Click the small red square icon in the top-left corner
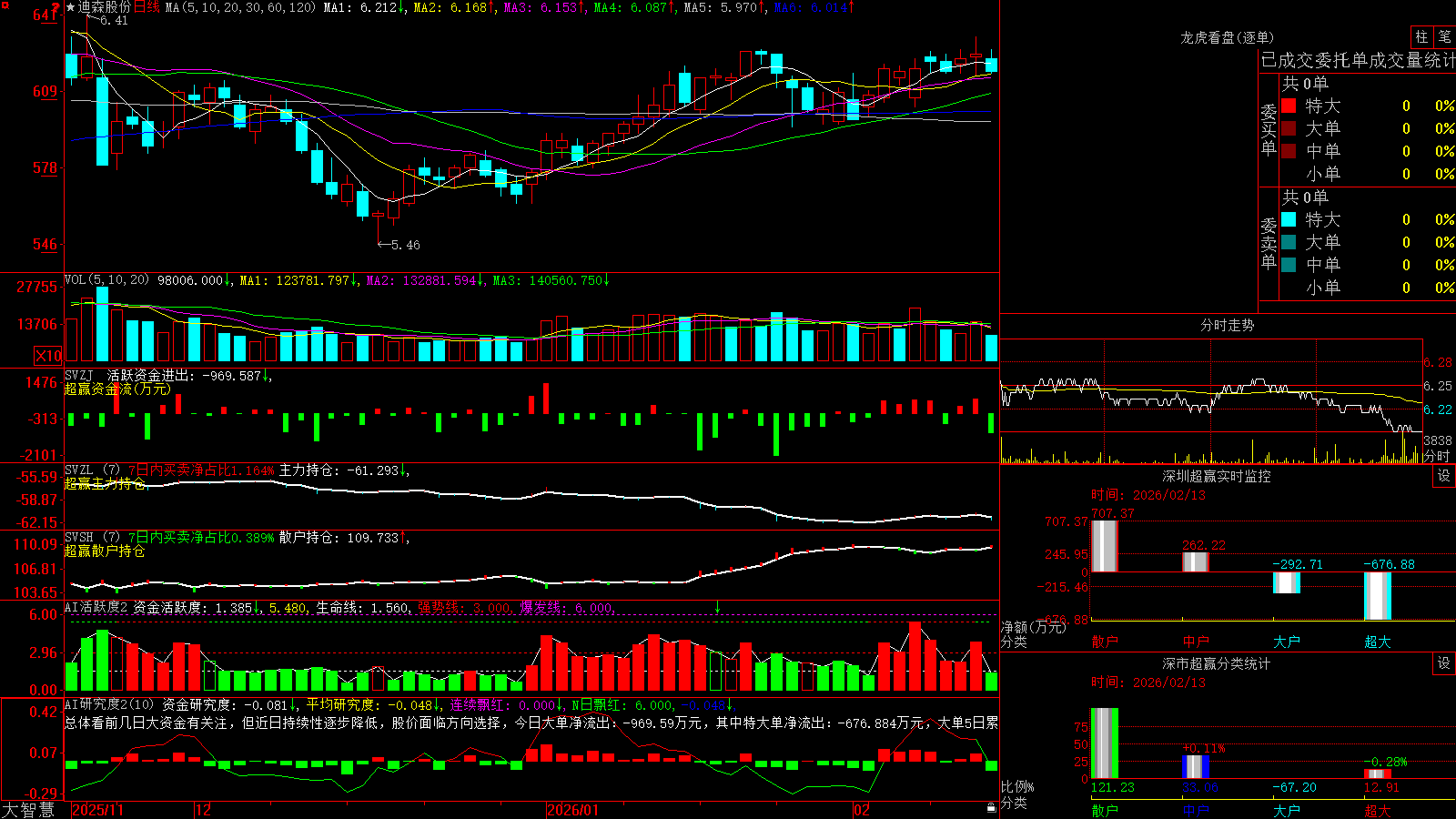This screenshot has width=1456, height=819. tap(5, 5)
